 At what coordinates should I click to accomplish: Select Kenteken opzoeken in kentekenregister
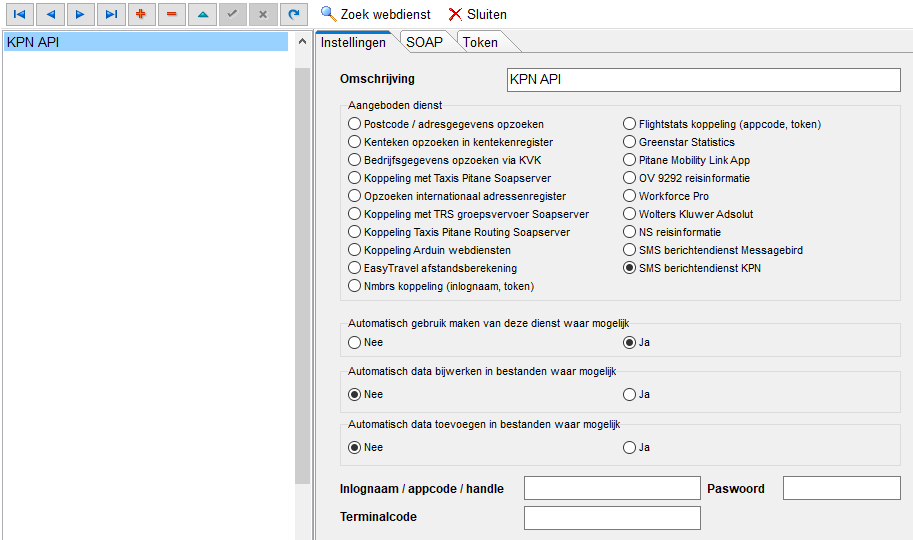click(451, 142)
